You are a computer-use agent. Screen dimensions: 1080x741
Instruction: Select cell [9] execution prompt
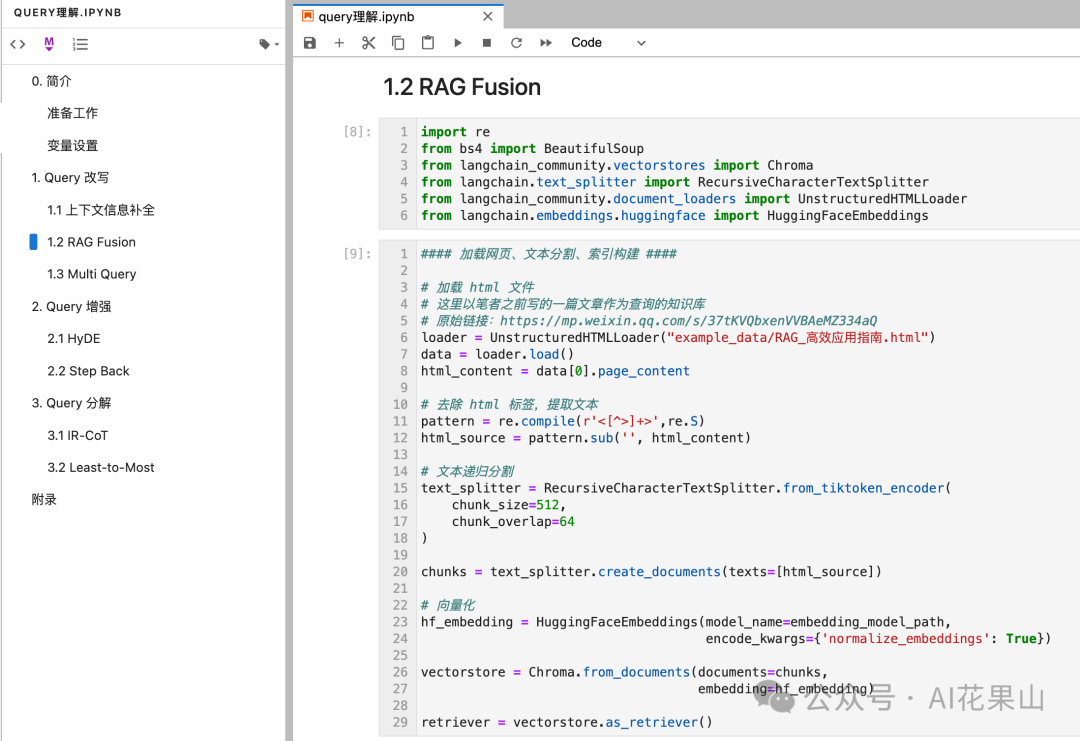(x=357, y=253)
